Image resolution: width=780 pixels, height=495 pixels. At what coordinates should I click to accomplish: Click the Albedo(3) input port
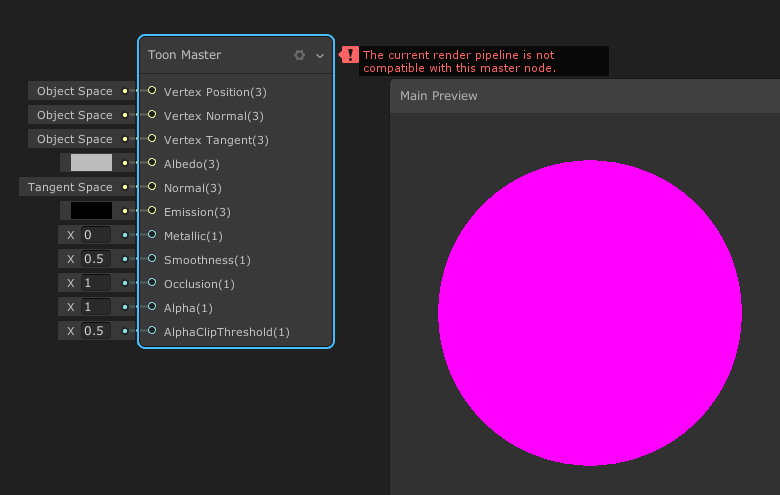coord(152,162)
